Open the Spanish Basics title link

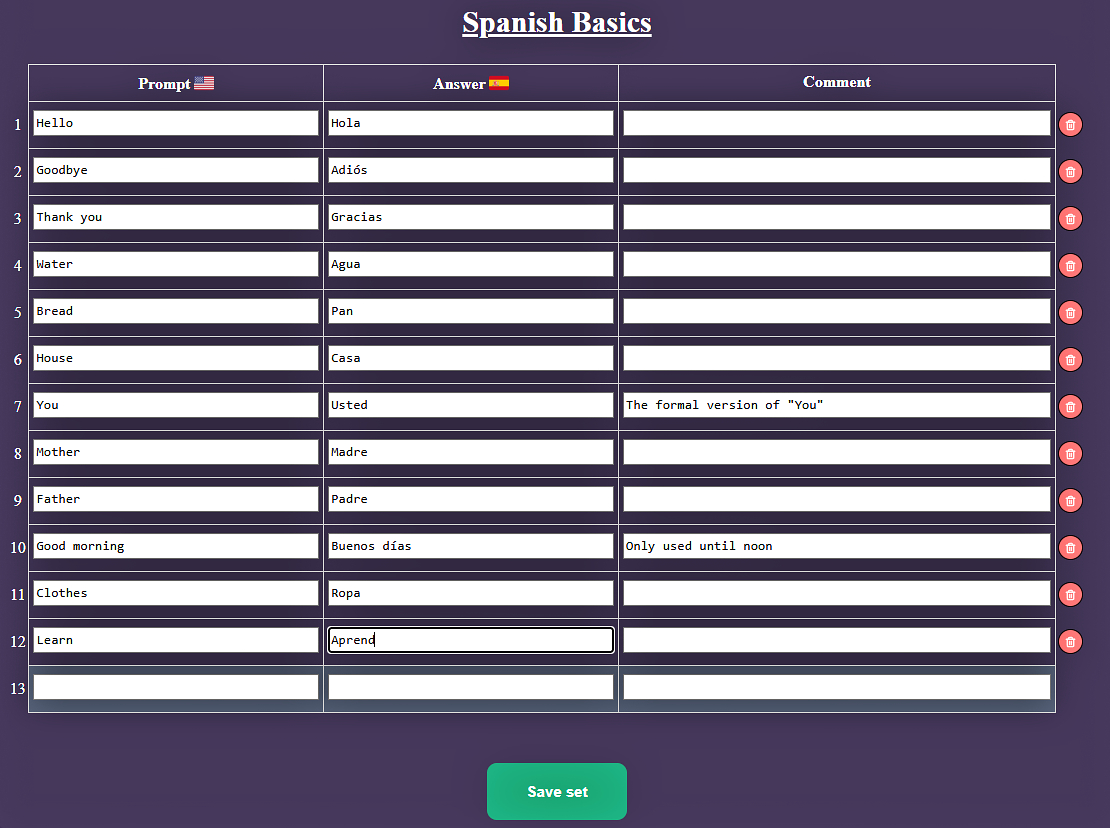557,23
